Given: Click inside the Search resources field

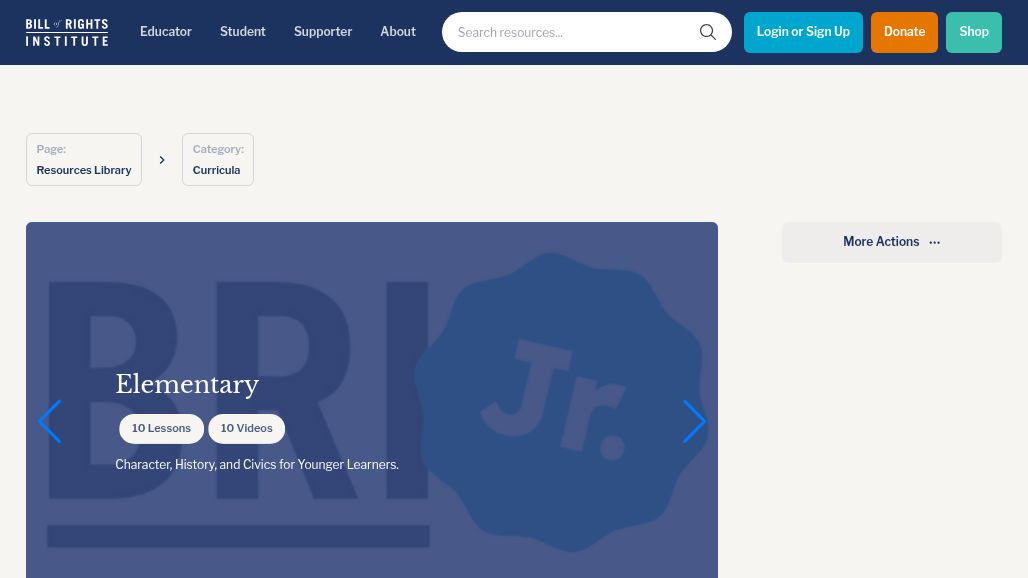Looking at the screenshot, I should (570, 32).
